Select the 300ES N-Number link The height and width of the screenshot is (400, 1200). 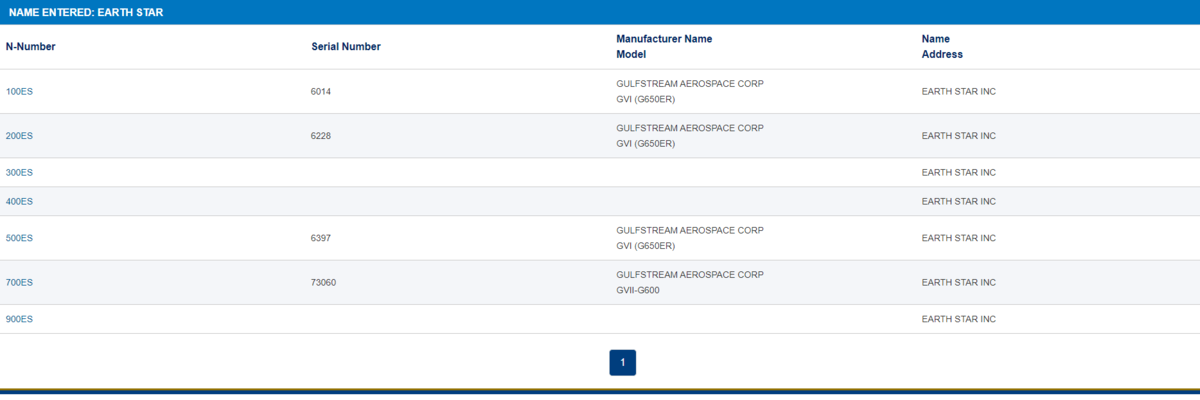coord(19,173)
